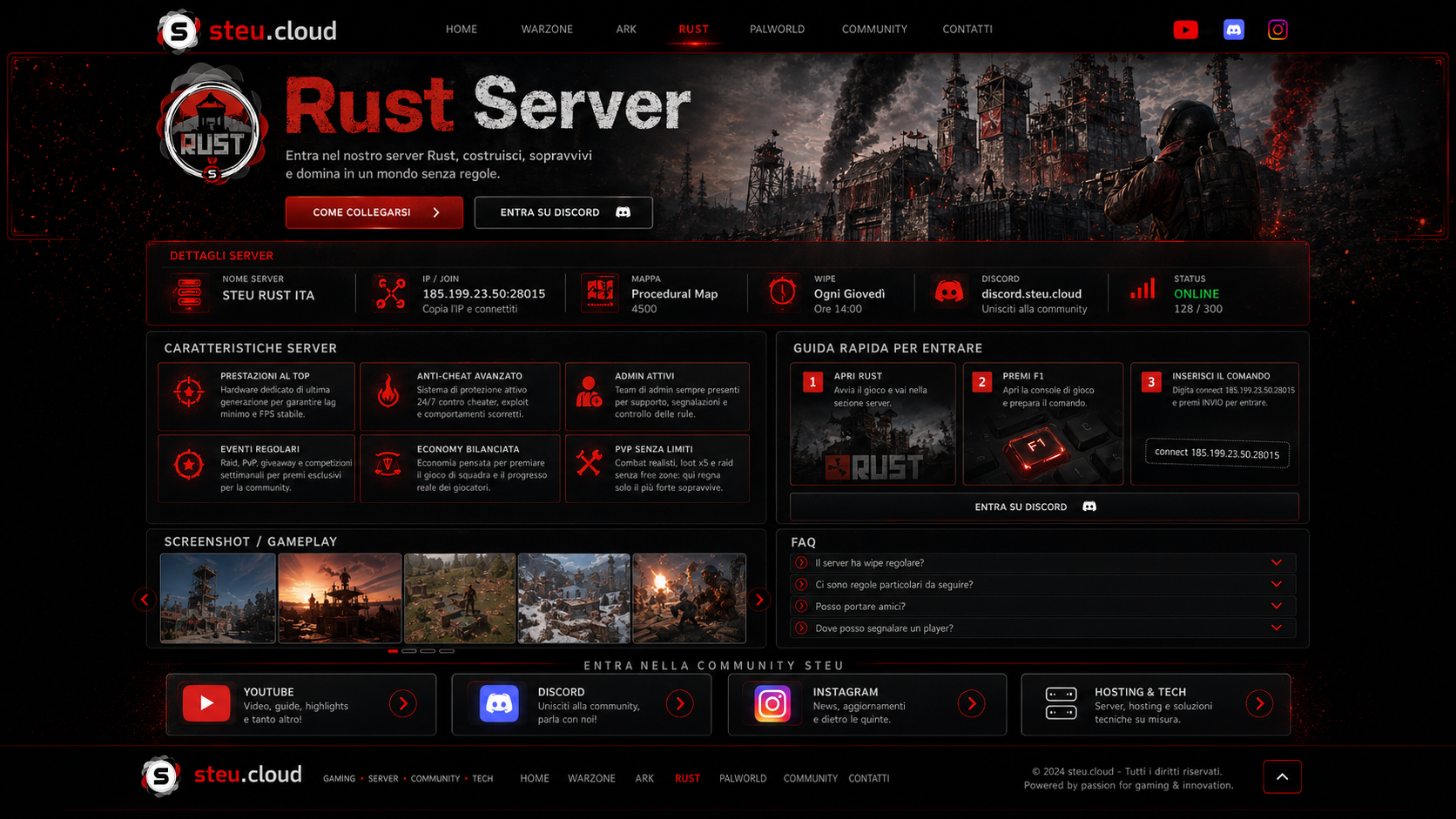Click the Status signal bars icon
Viewport: 1456px width, 819px height.
click(1143, 289)
